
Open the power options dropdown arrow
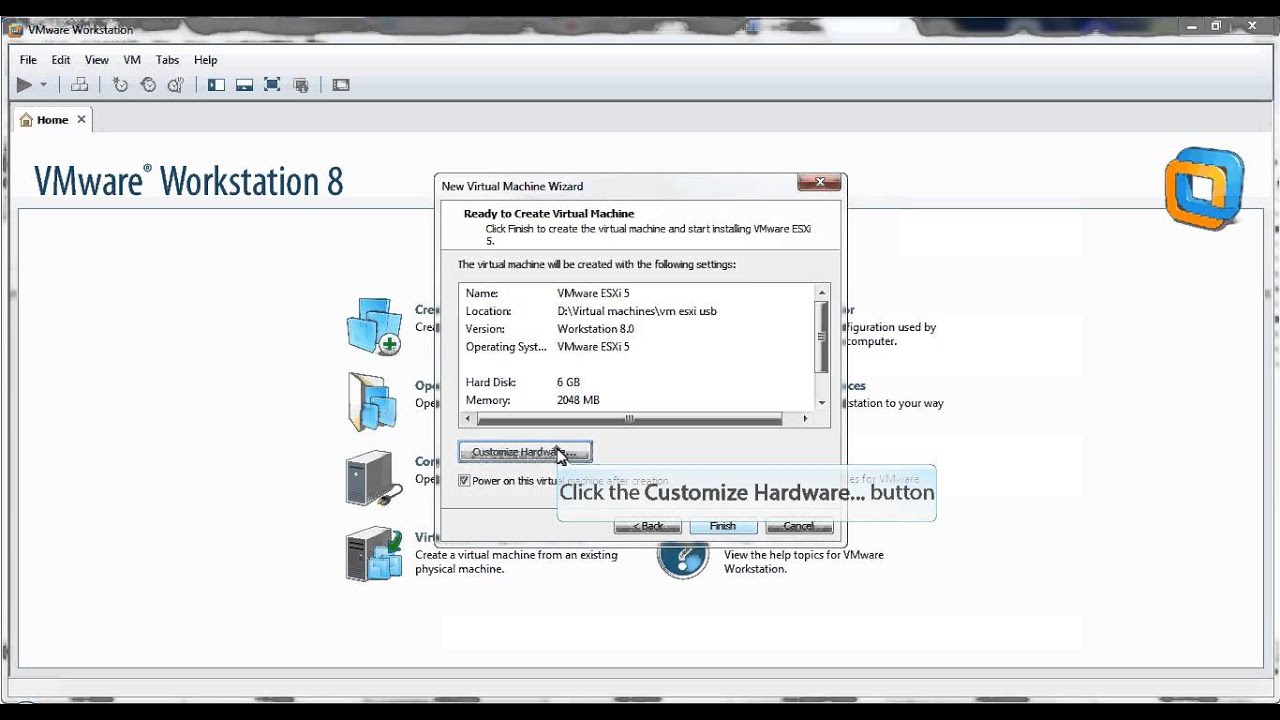43,85
